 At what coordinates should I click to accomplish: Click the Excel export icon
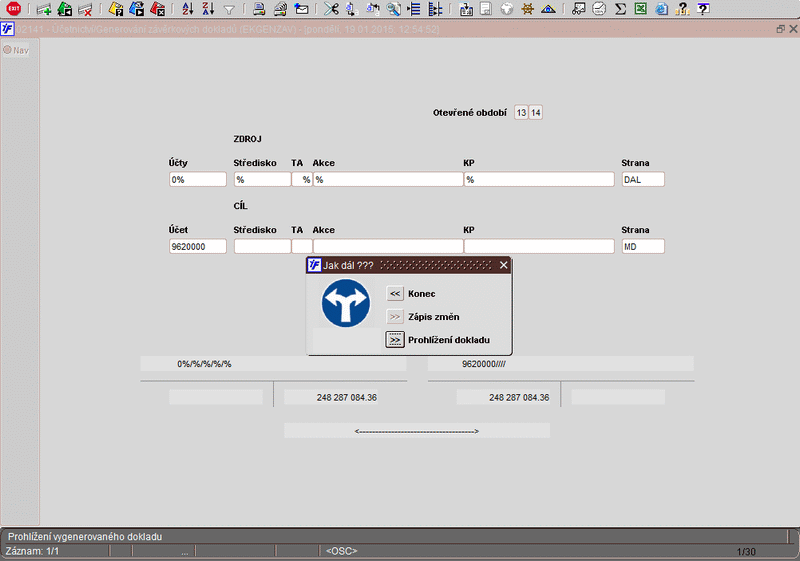click(640, 9)
